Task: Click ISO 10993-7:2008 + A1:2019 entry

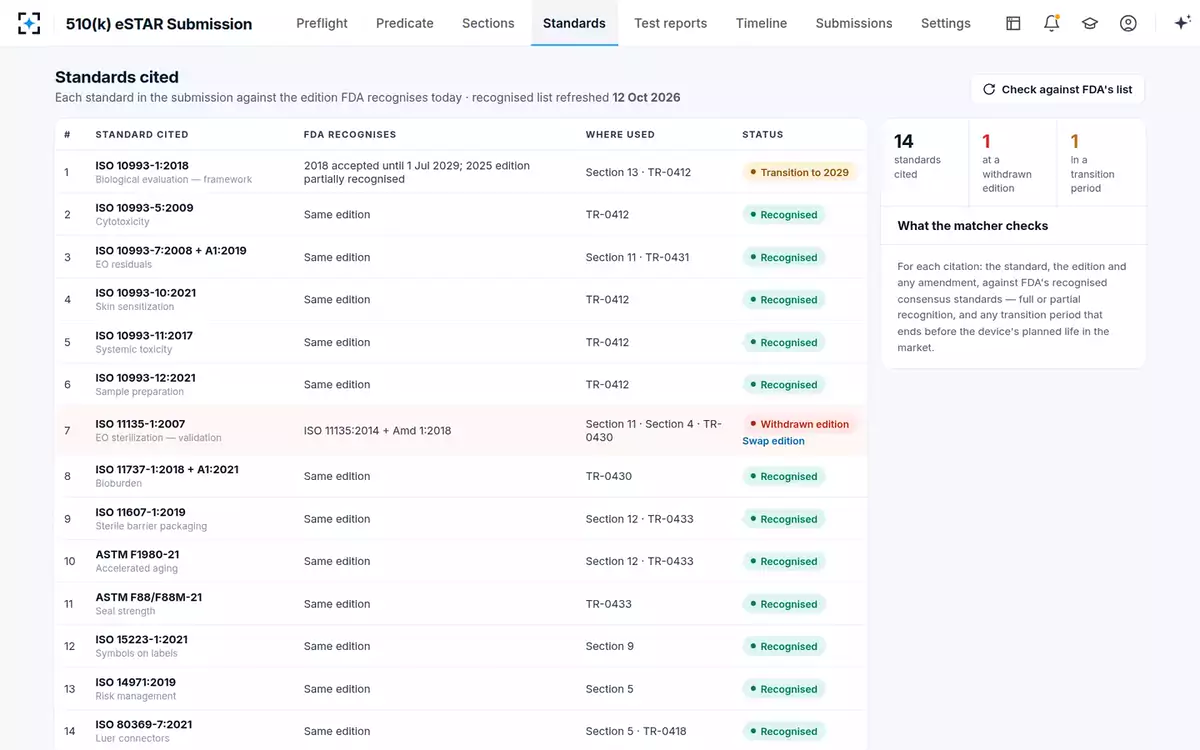Action: point(171,251)
